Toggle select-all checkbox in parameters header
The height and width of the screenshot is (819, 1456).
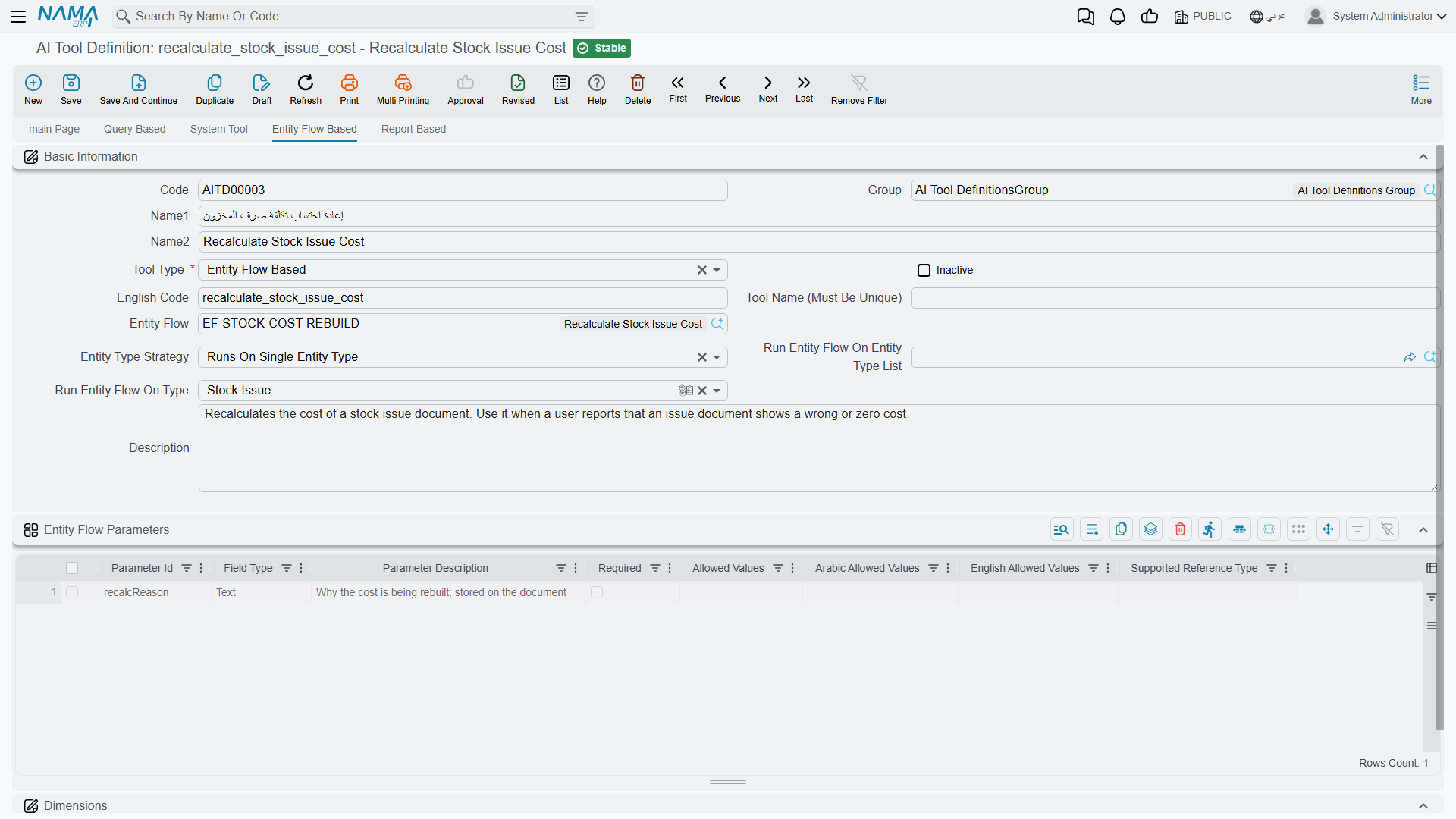point(72,568)
